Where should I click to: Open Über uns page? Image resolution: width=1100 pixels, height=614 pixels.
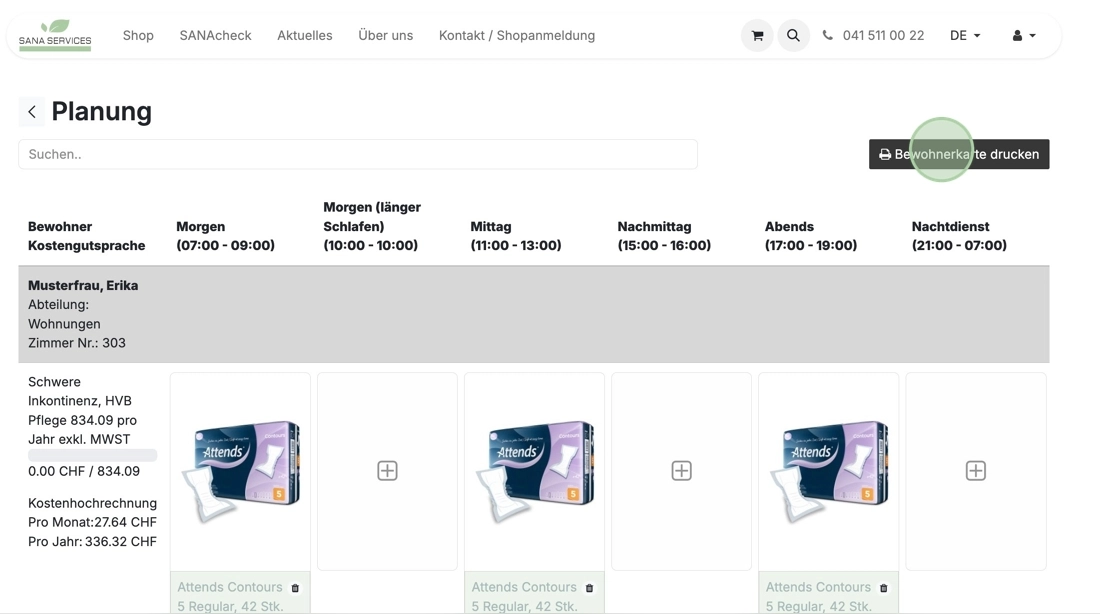[385, 35]
